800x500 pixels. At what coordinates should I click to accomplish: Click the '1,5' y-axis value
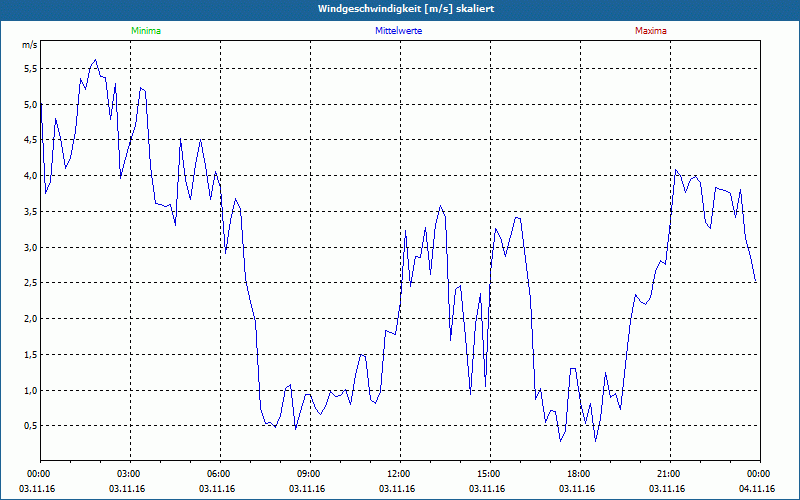click(x=31, y=355)
